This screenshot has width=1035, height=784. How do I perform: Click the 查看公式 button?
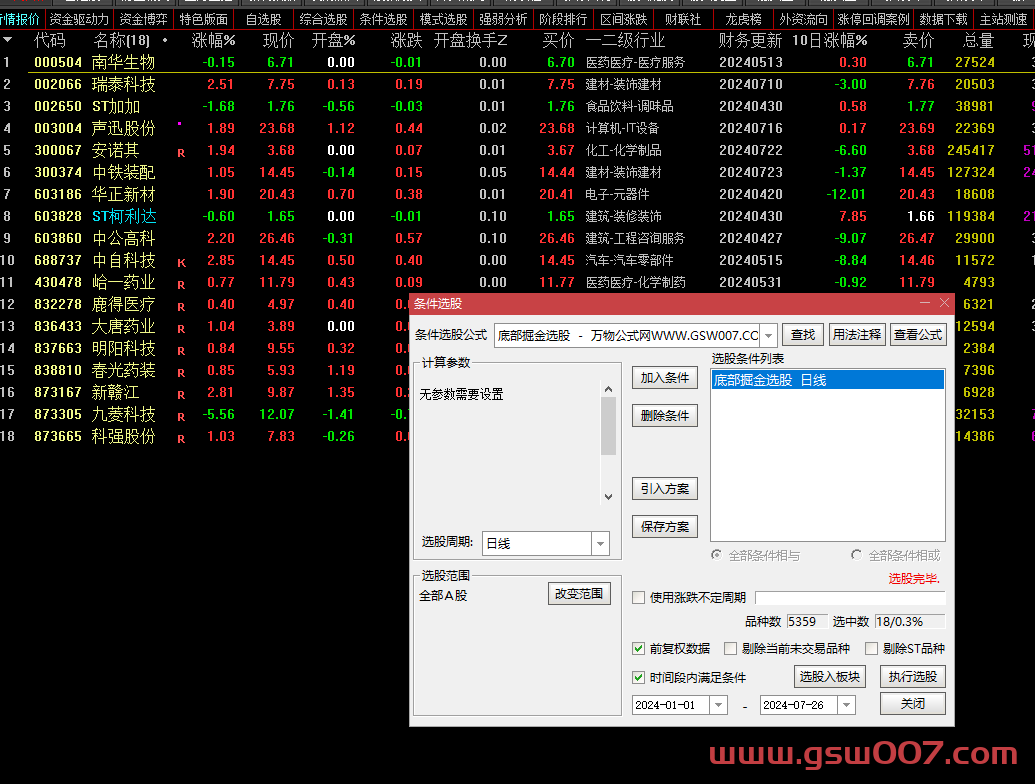tap(918, 335)
